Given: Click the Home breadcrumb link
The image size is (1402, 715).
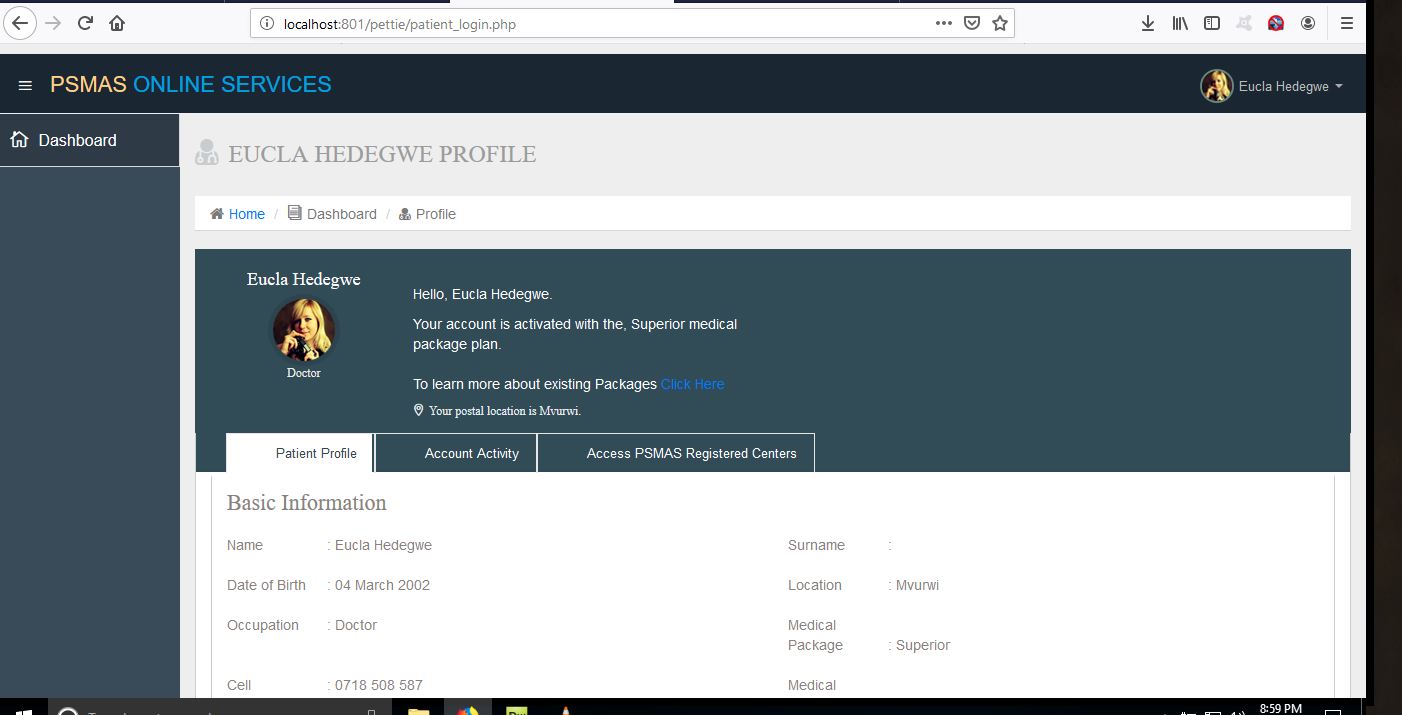Looking at the screenshot, I should pyautogui.click(x=246, y=214).
